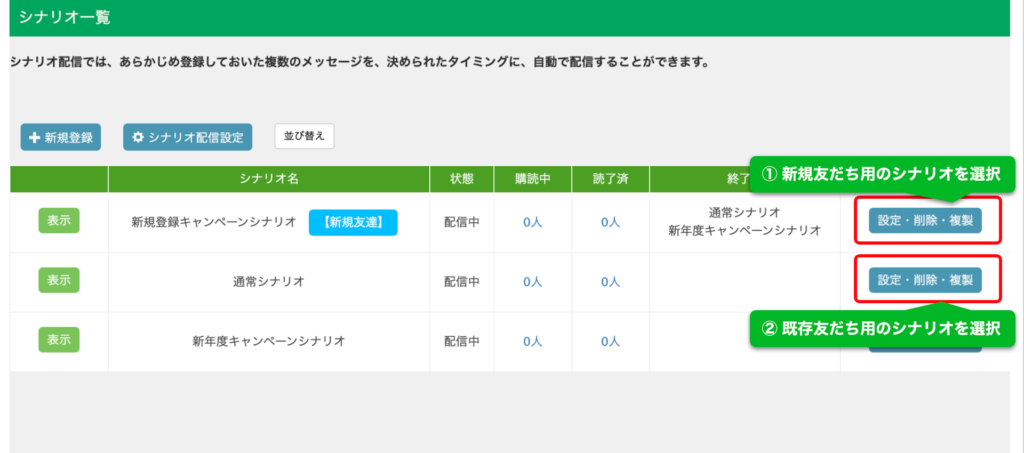This screenshot has width=1024, height=453.
Task: Click 読了済 0人 link in first row
Action: coord(610,223)
